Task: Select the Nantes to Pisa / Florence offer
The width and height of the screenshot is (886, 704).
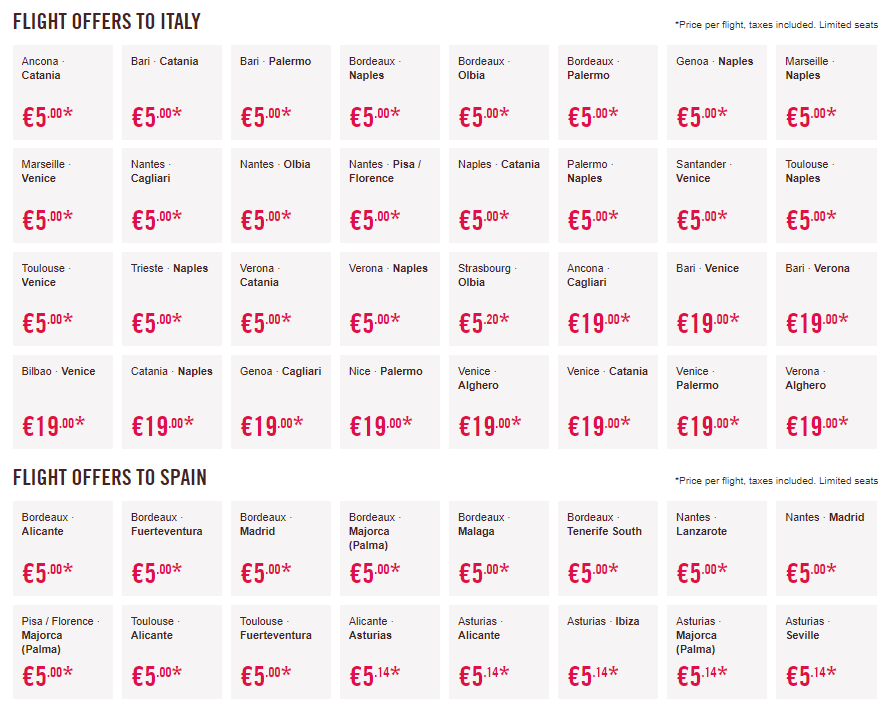Action: [390, 195]
